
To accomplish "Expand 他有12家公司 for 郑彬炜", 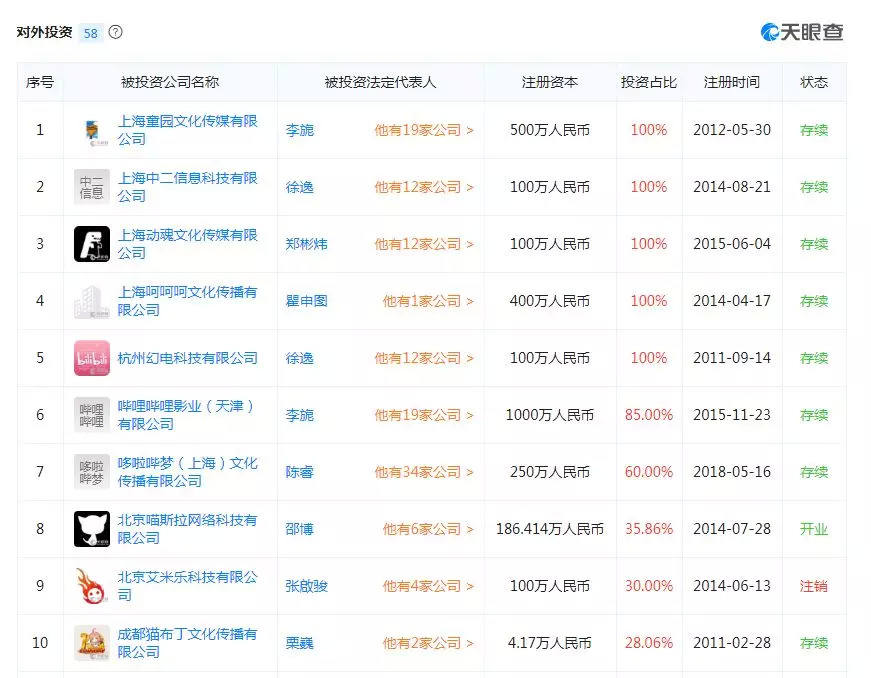I will 424,244.
